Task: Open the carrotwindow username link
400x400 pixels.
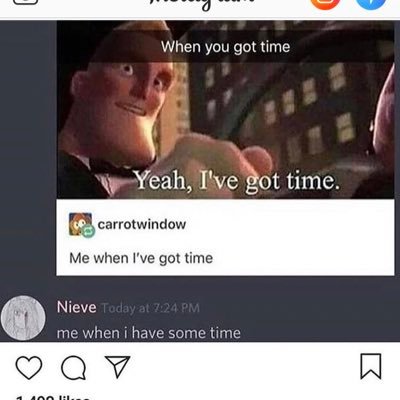Action: [142, 224]
